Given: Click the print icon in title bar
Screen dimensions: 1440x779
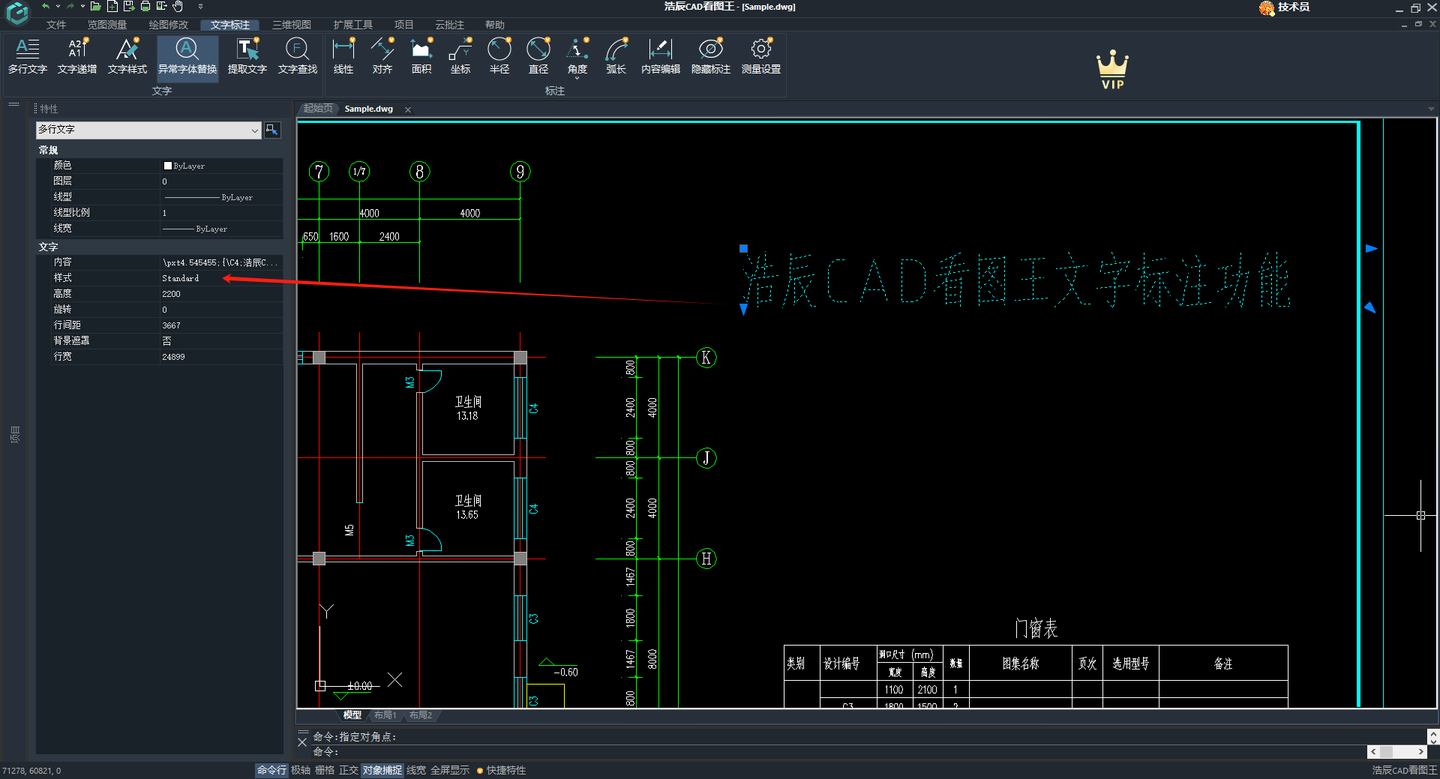Looking at the screenshot, I should [x=145, y=6].
